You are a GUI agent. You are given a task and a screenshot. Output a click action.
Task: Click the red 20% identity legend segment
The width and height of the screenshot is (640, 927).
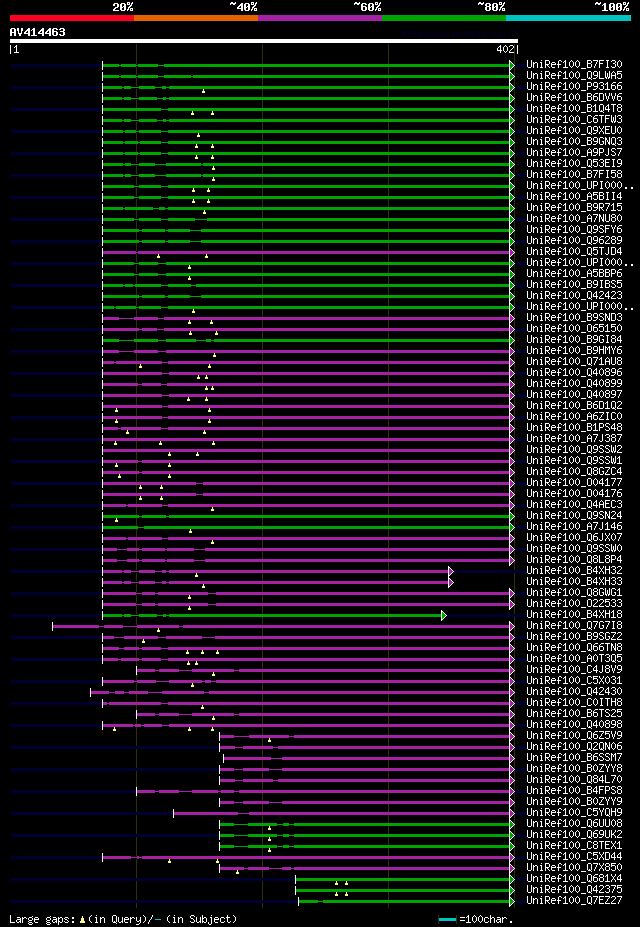pyautogui.click(x=72, y=18)
